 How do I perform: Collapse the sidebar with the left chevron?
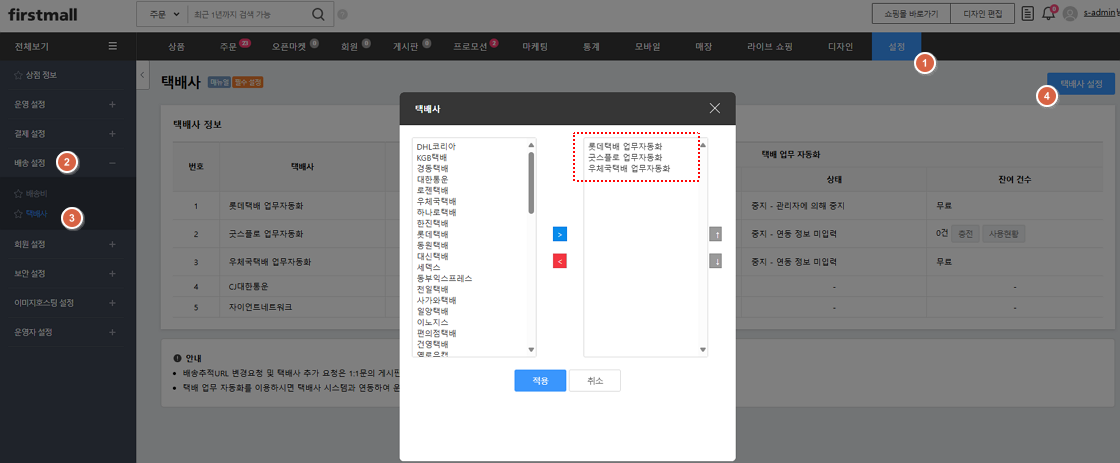click(142, 74)
